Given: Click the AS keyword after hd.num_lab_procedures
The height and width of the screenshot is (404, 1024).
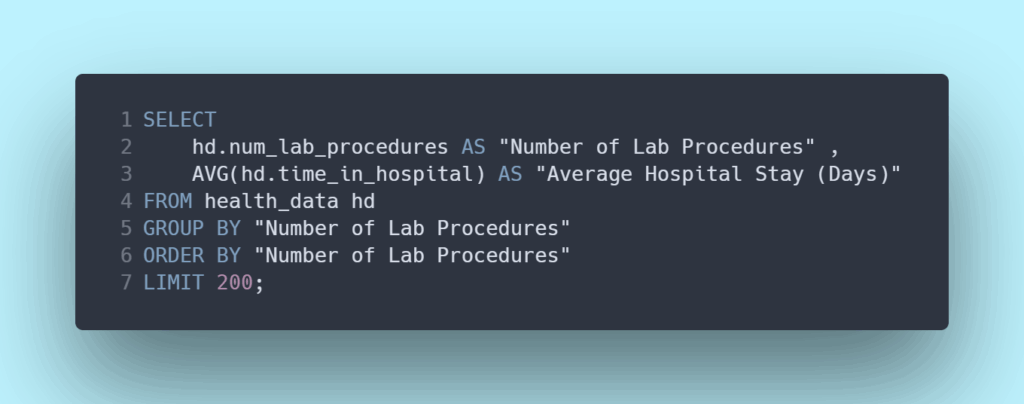Looking at the screenshot, I should (473, 147).
